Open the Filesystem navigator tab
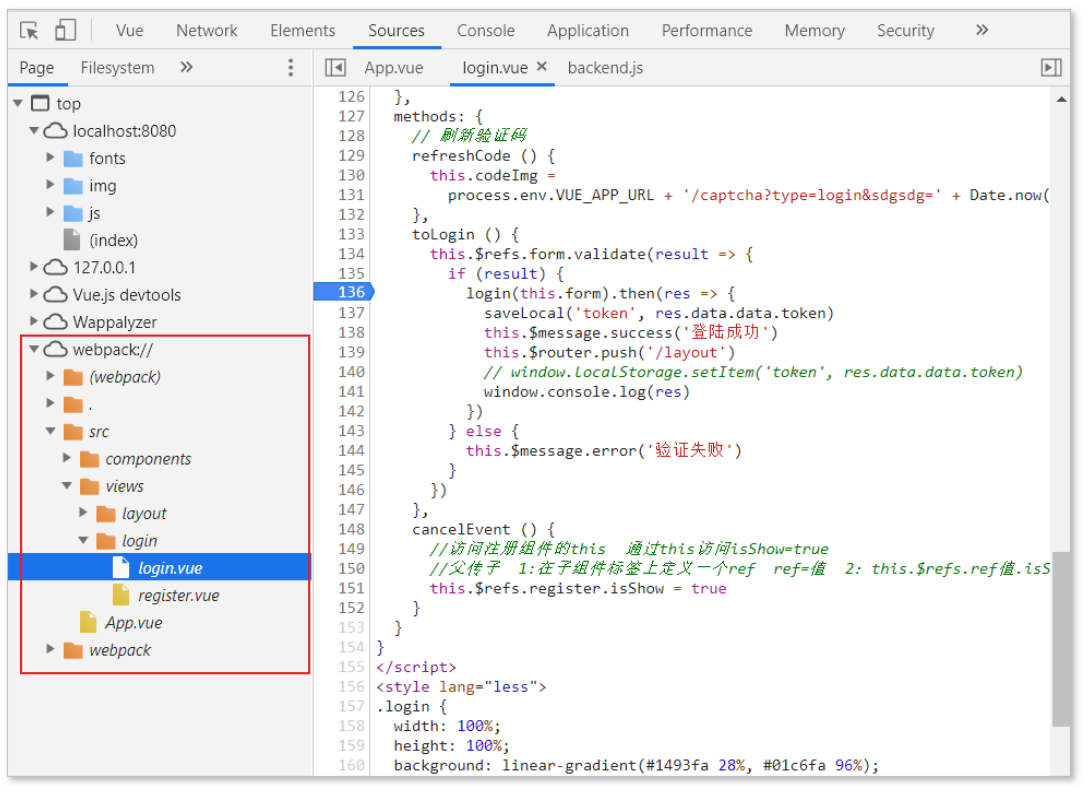1088x796 pixels. point(117,68)
